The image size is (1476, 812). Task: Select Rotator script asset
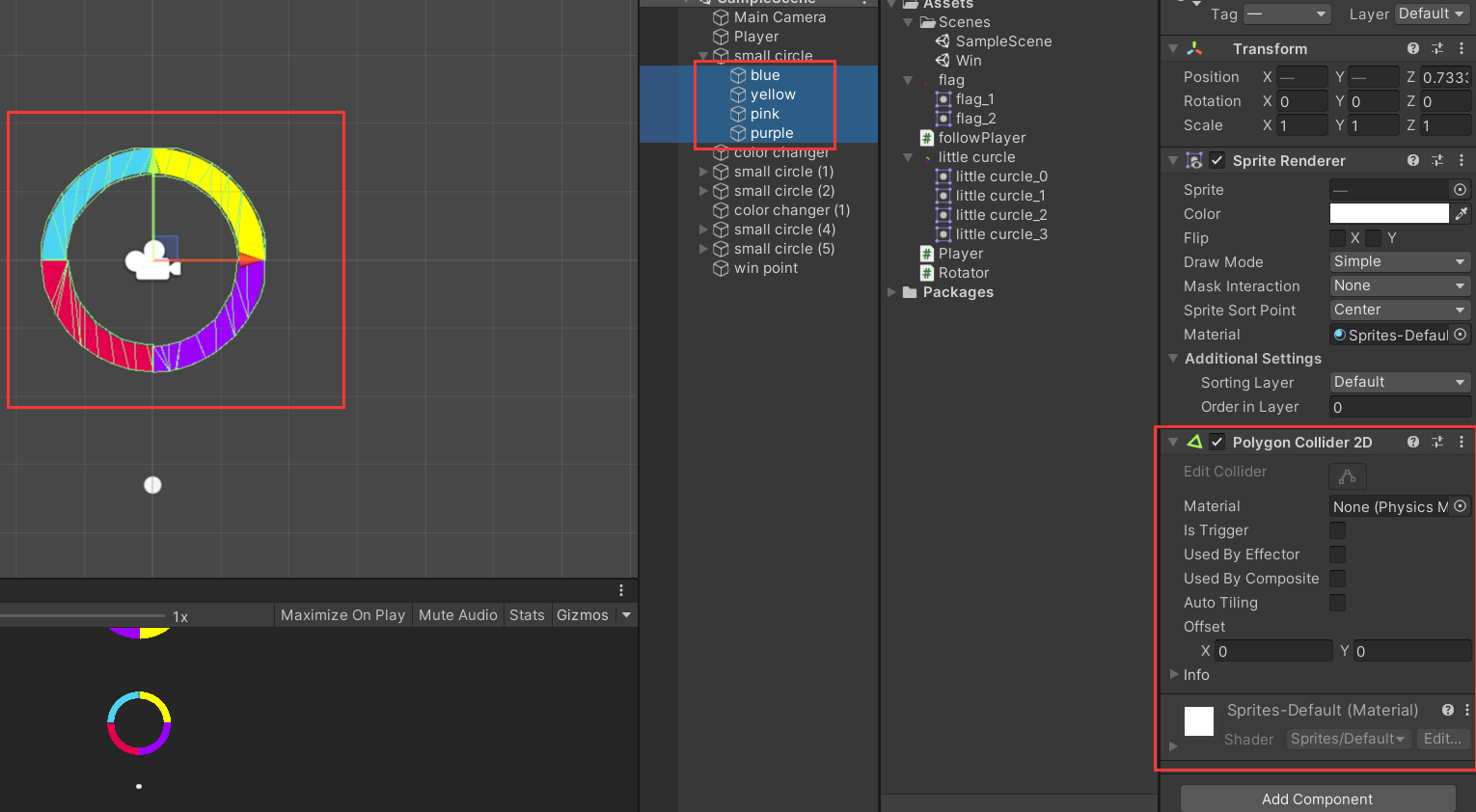click(964, 273)
